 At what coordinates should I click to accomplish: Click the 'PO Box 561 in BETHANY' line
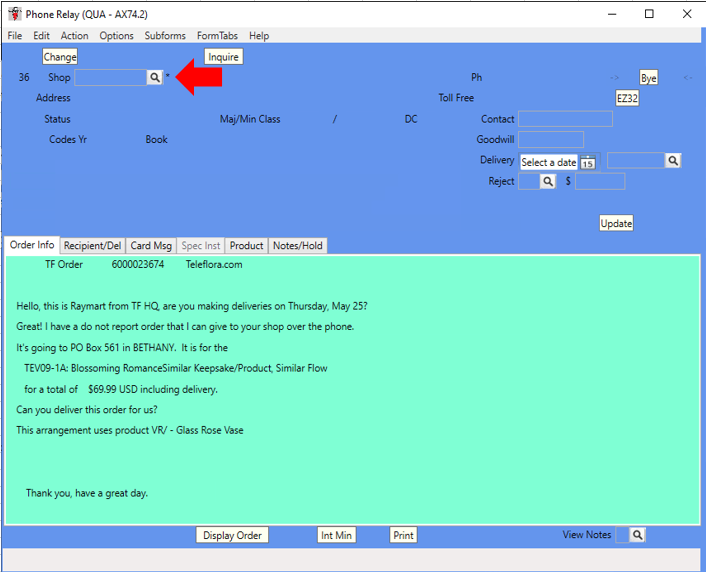click(x=122, y=348)
